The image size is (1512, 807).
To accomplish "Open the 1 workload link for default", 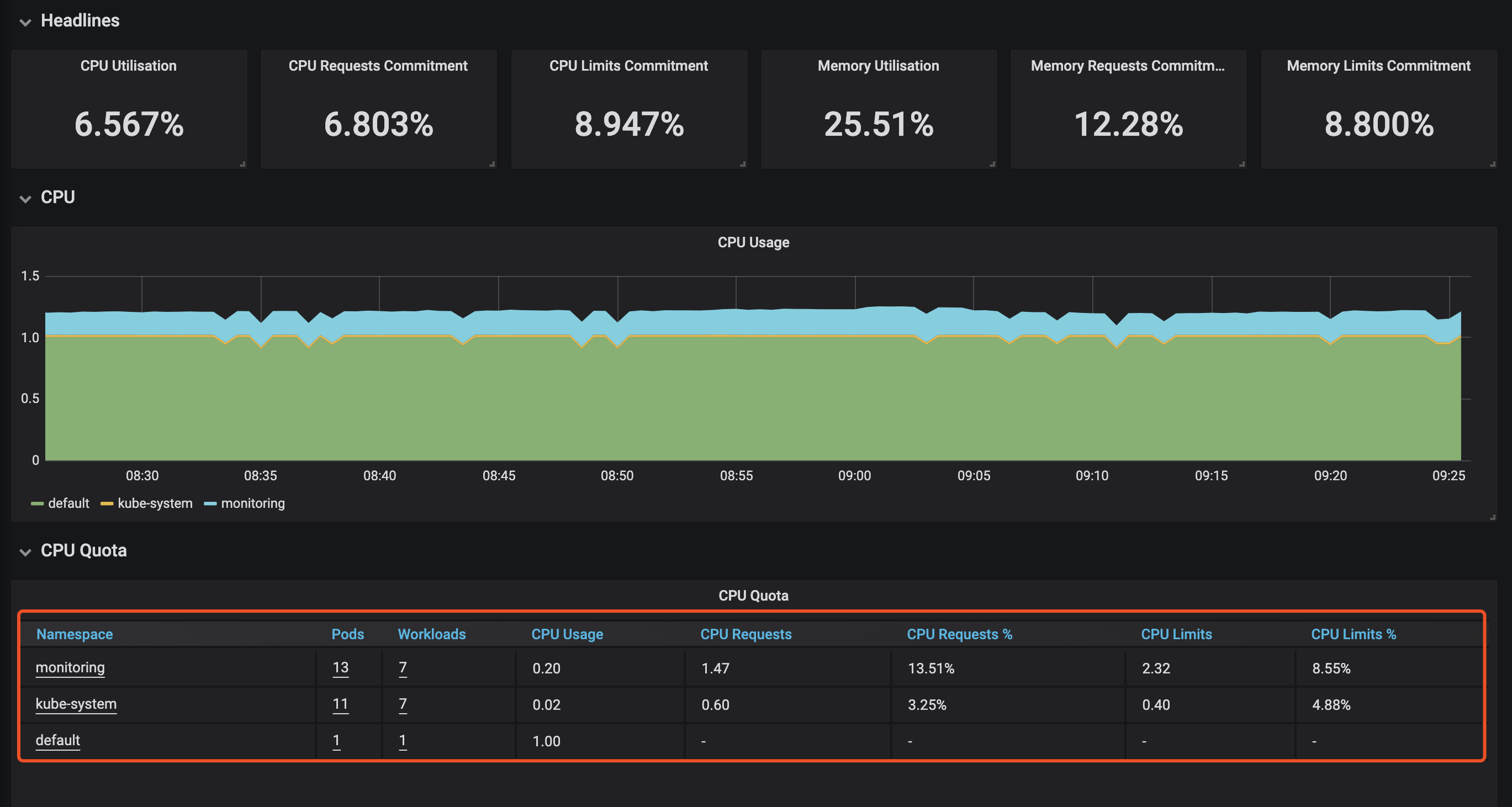I will point(403,741).
